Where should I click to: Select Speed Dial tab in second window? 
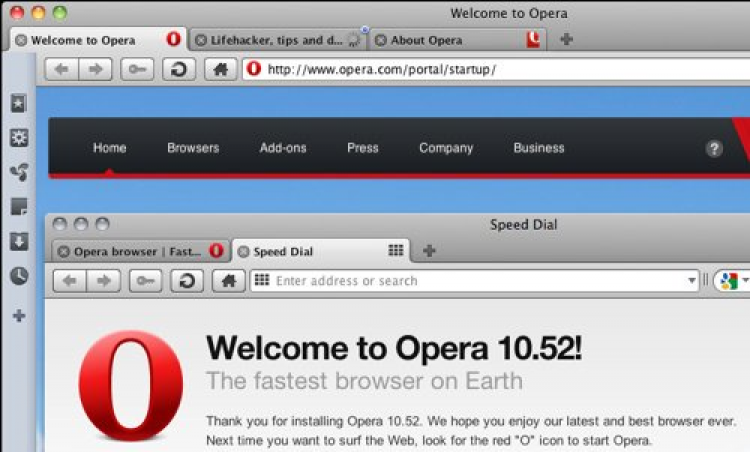point(320,251)
